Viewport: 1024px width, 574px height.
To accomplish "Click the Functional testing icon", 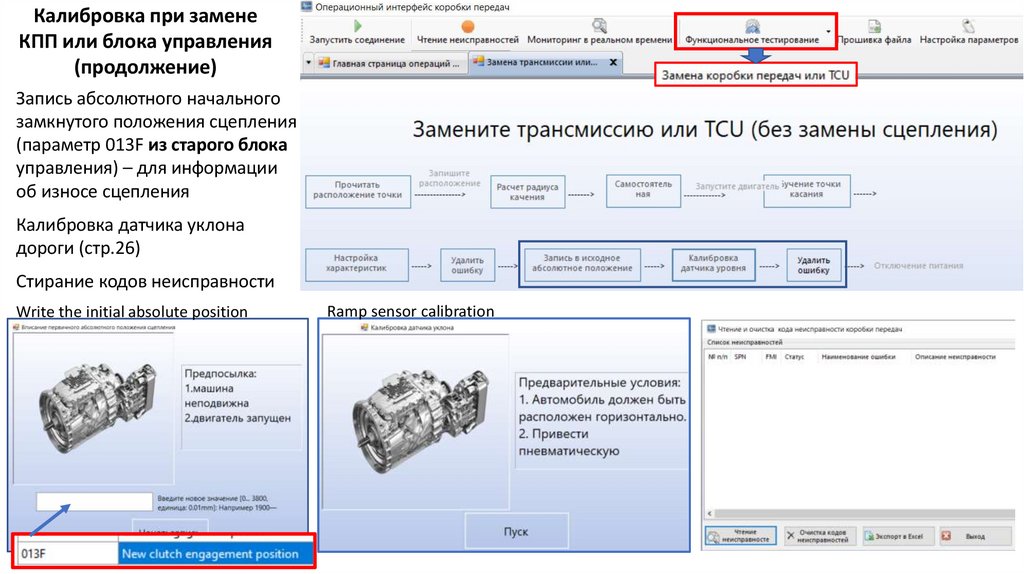I will pos(752,26).
